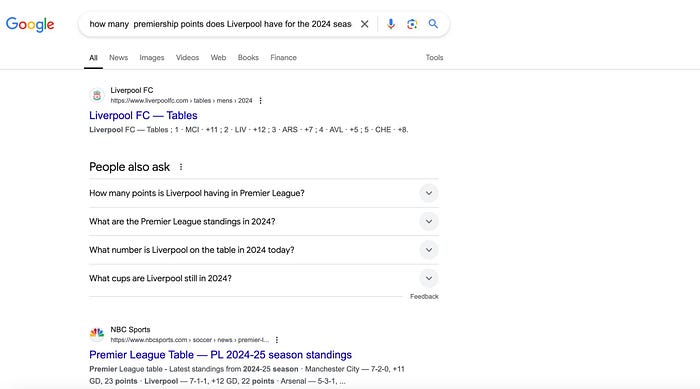This screenshot has width=700, height=389.
Task: Switch to the Images tab
Action: click(152, 58)
